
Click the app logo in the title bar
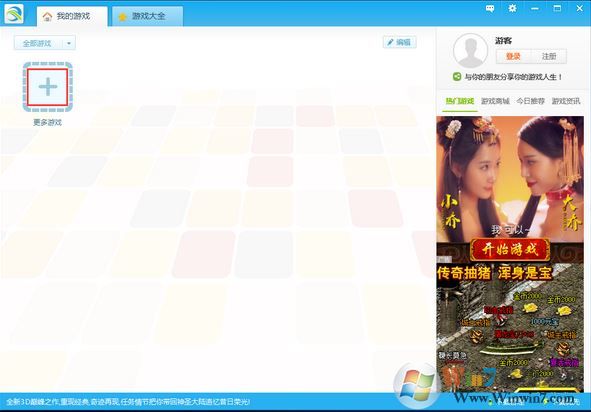(x=14, y=14)
